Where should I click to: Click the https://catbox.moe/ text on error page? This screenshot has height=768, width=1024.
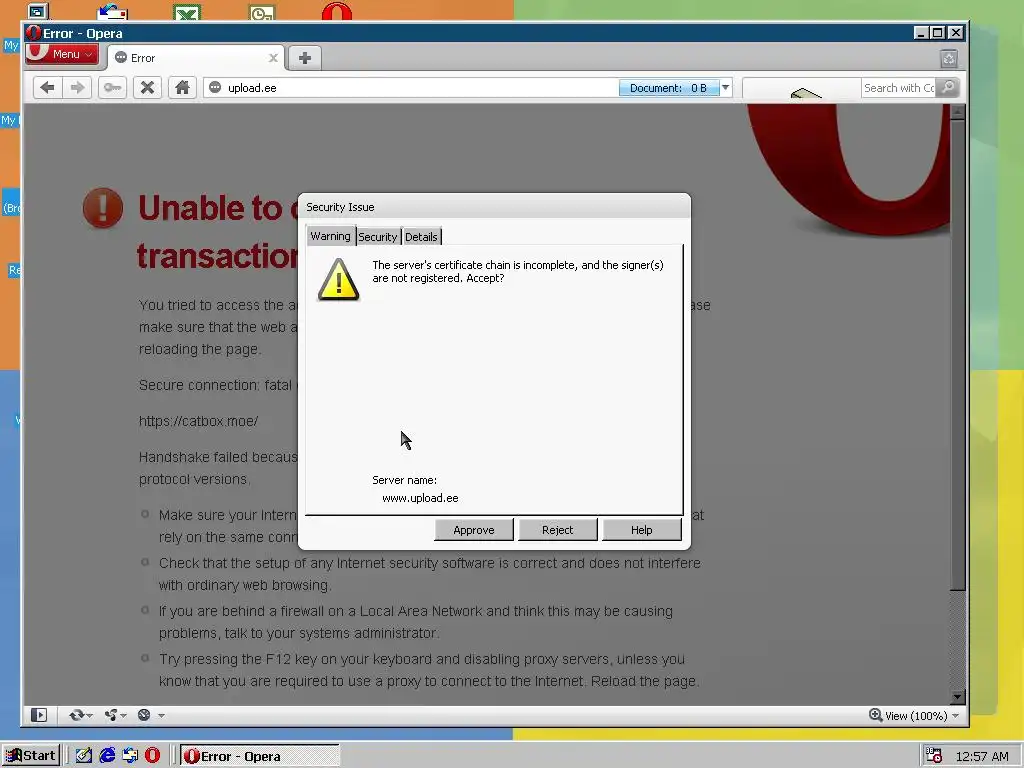pos(199,421)
